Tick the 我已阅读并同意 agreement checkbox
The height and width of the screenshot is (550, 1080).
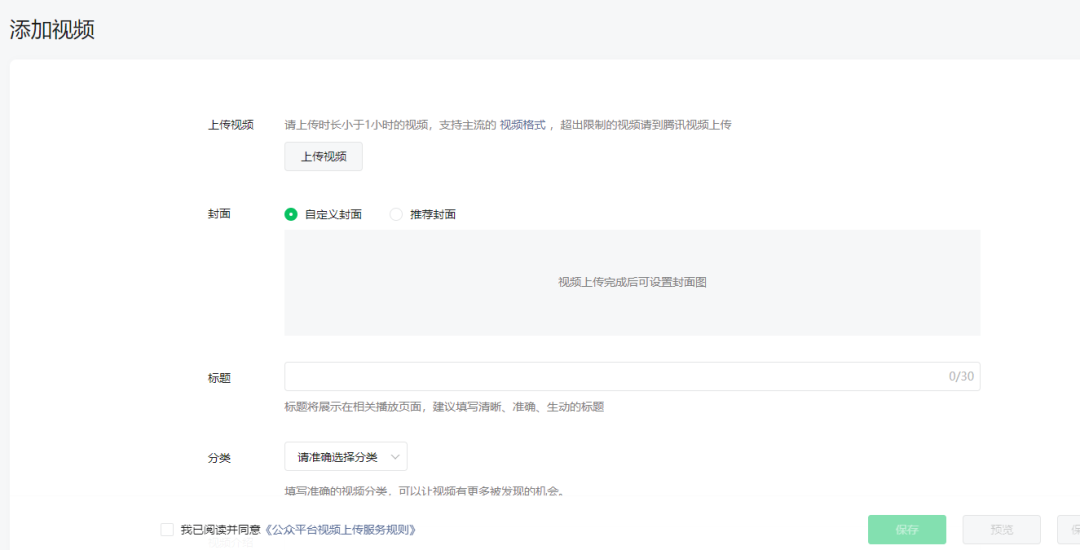[167, 530]
